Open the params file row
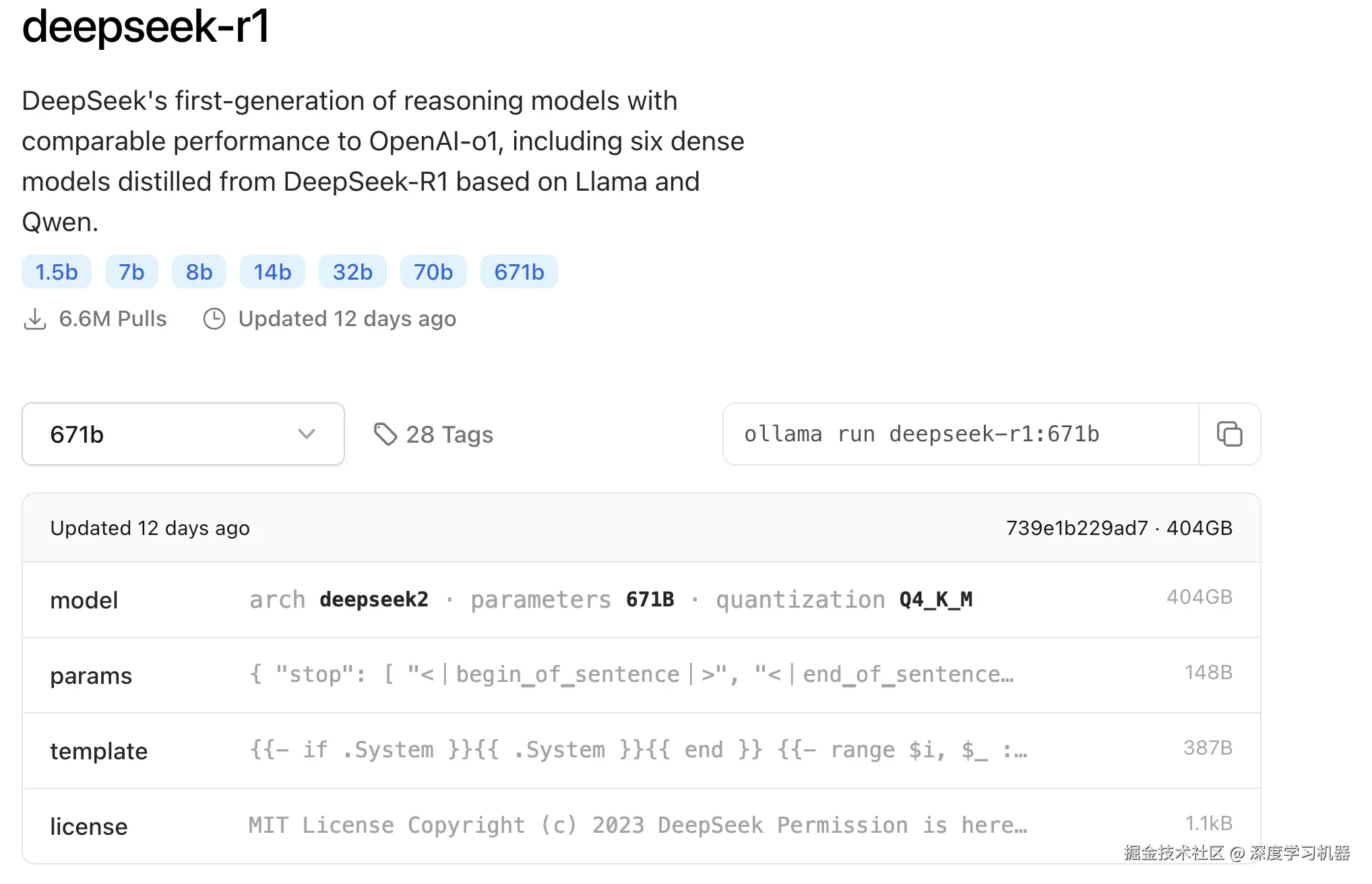The height and width of the screenshot is (884, 1372). pyautogui.click(x=640, y=675)
